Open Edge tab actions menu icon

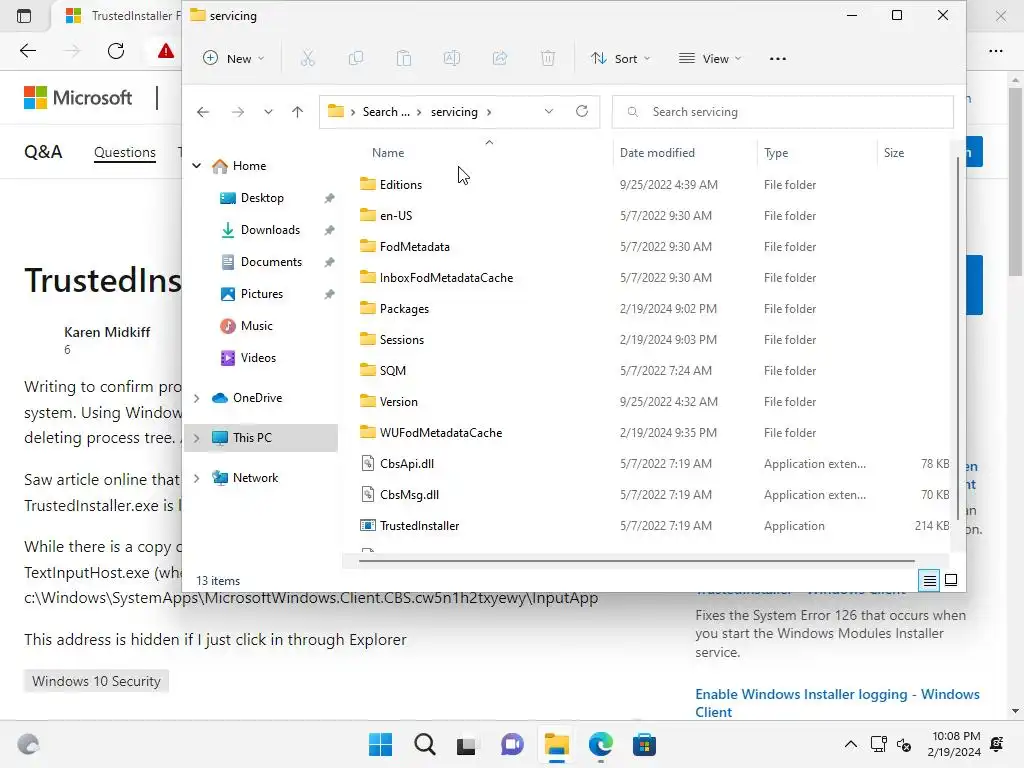pyautogui.click(x=24, y=16)
